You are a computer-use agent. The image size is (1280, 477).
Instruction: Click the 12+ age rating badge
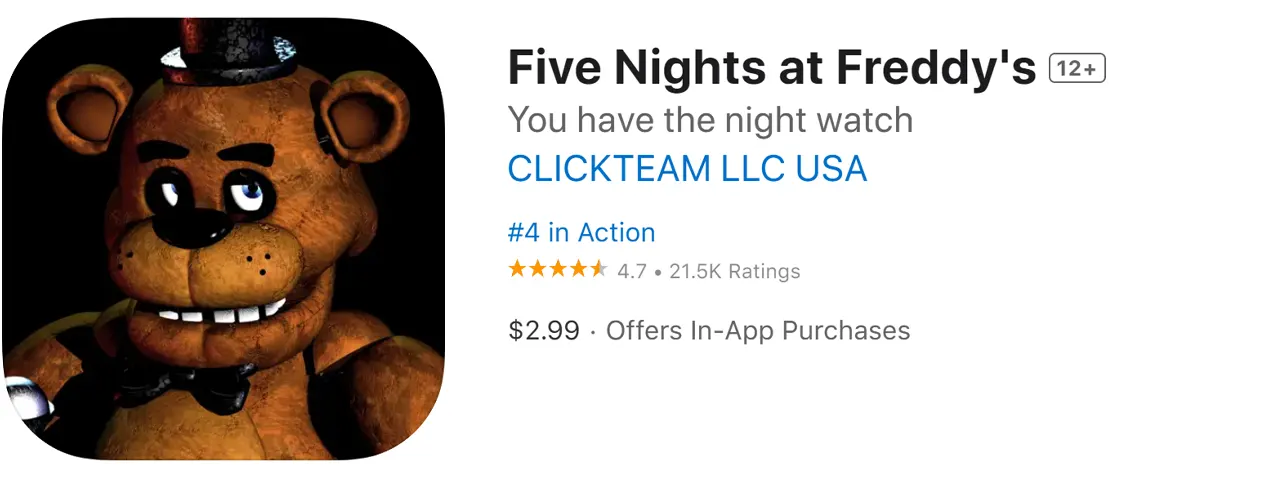[1076, 69]
